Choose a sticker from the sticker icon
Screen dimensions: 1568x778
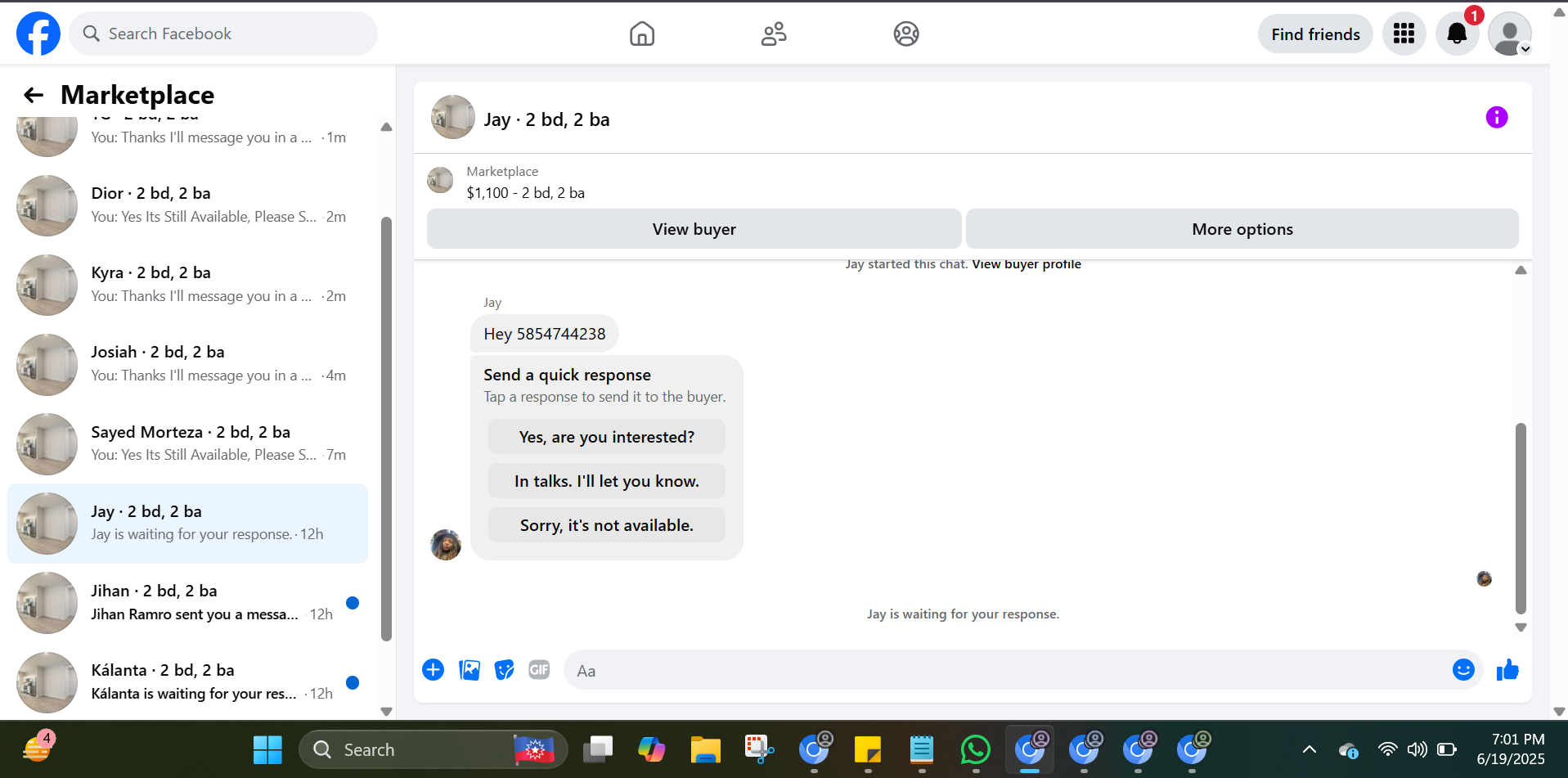(x=505, y=670)
